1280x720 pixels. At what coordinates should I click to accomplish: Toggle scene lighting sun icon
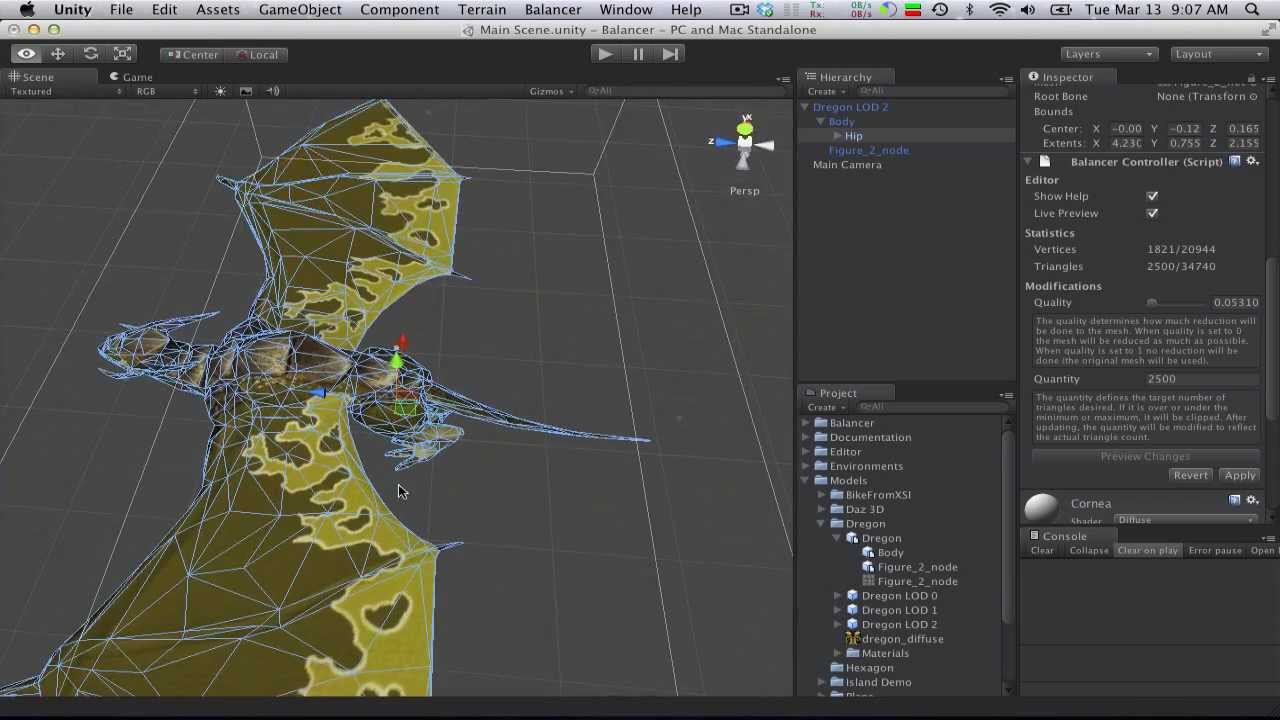tap(220, 91)
